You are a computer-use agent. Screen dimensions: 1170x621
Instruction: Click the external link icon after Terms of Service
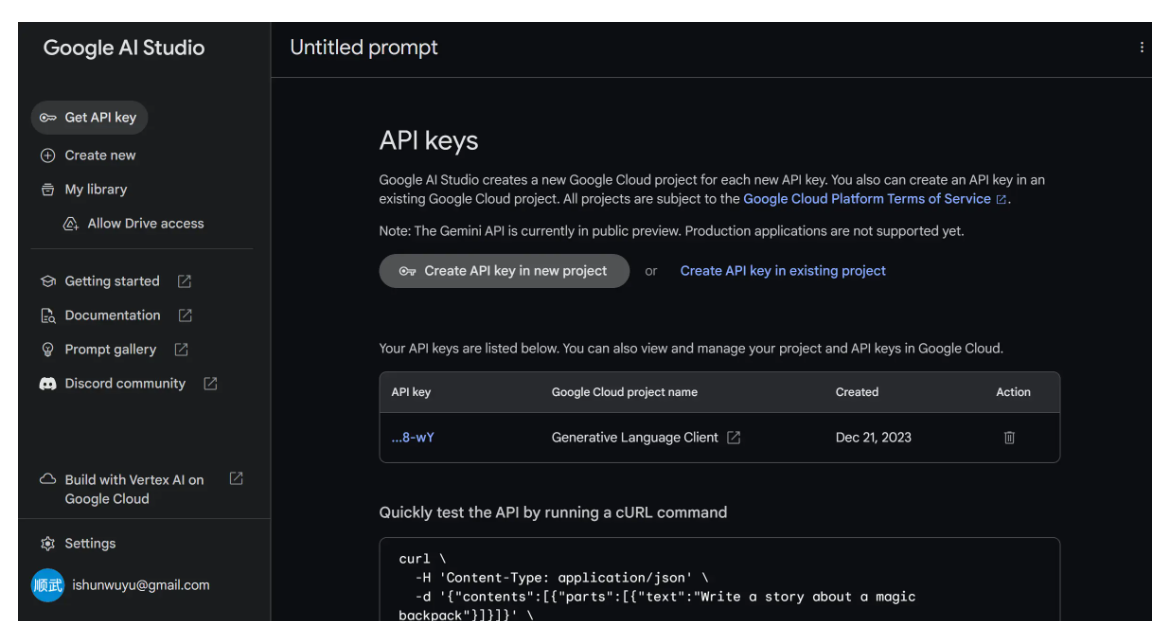1001,199
